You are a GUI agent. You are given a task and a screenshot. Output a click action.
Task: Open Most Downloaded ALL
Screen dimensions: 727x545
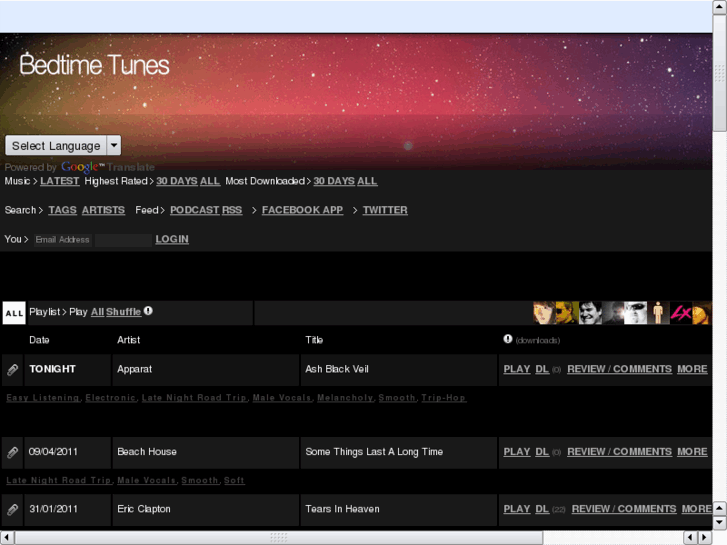tap(367, 181)
